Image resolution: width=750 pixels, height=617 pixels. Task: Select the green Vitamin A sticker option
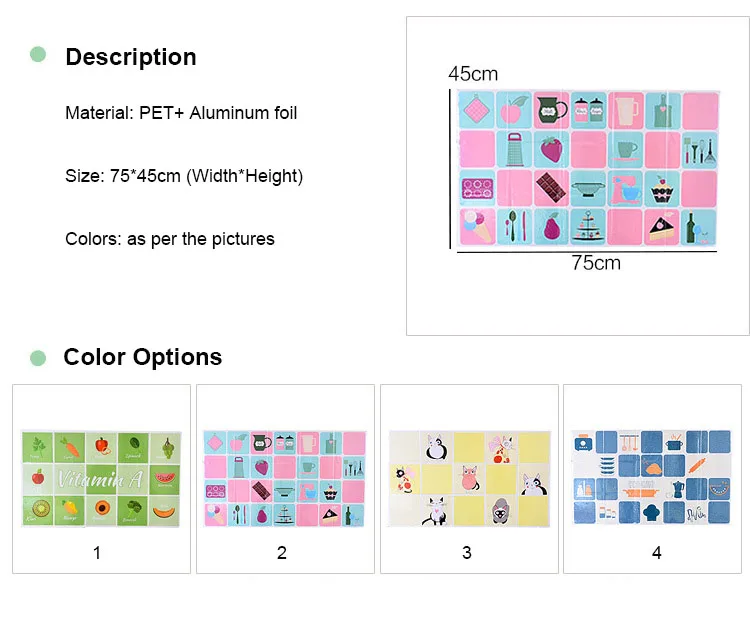(x=101, y=479)
